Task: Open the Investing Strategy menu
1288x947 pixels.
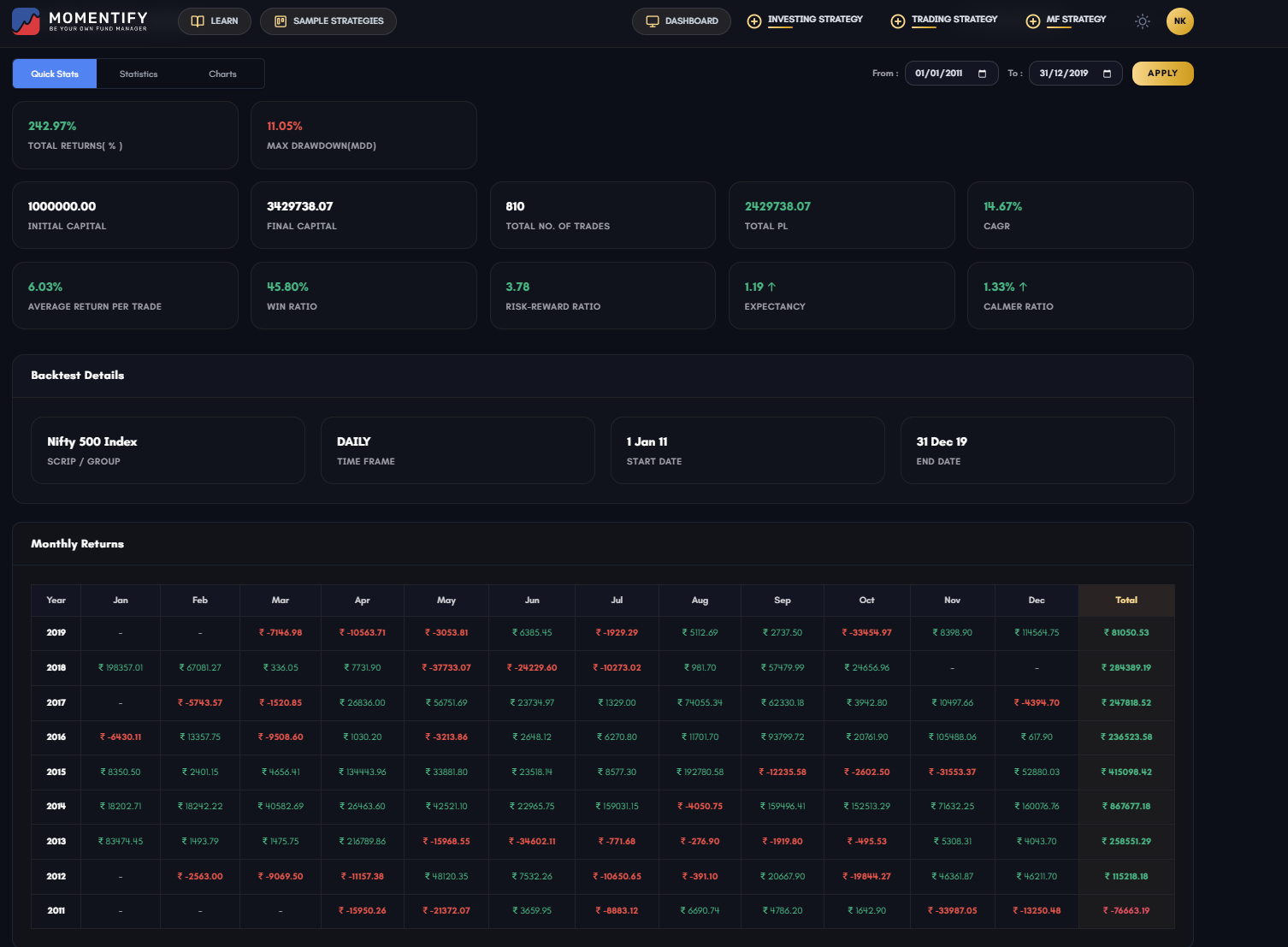Action: (x=815, y=19)
